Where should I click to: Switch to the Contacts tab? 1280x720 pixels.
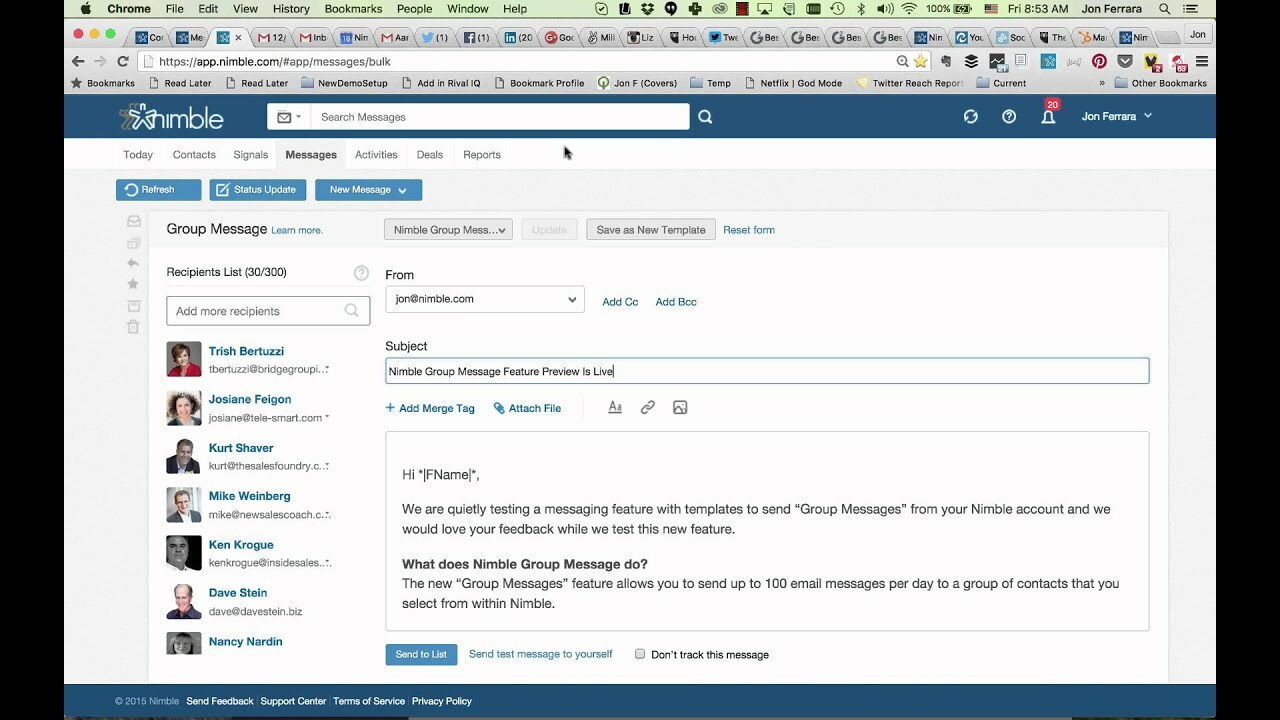[193, 154]
